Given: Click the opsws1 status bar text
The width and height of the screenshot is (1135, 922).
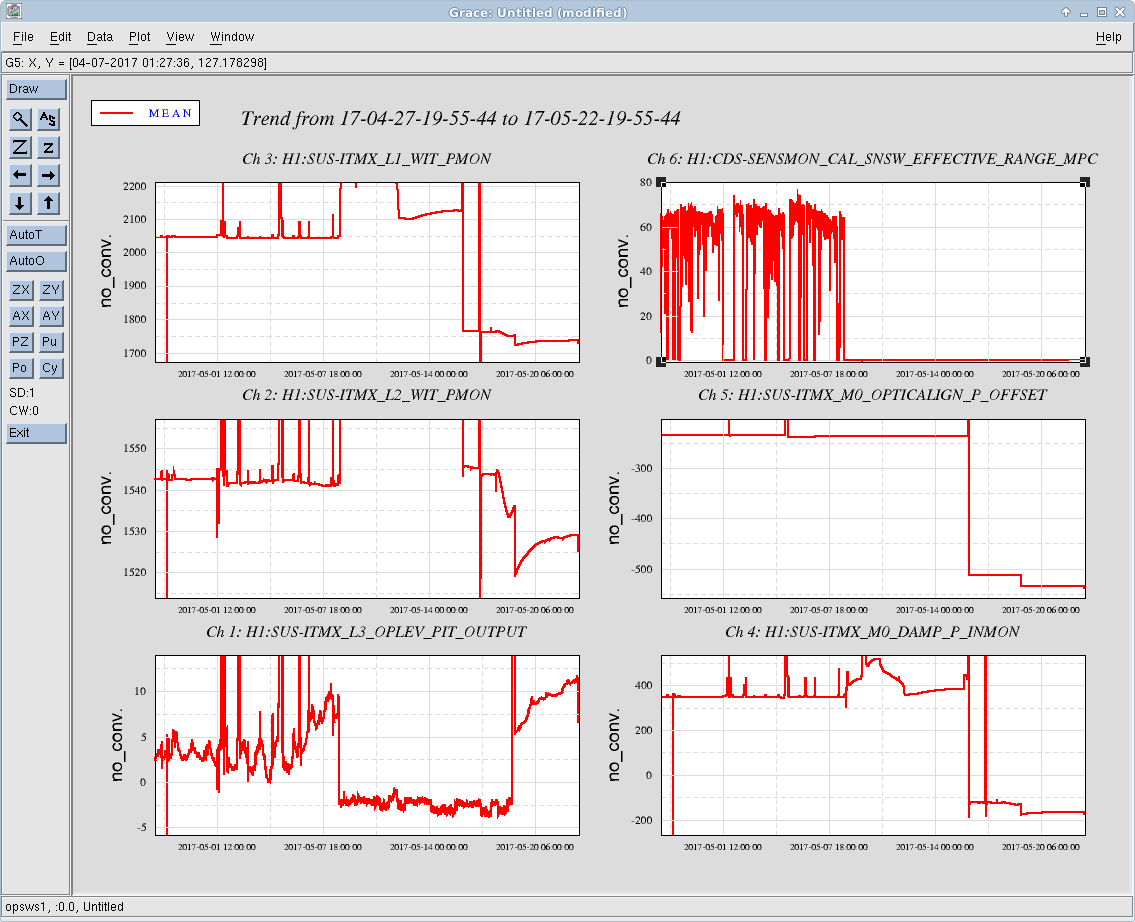Looking at the screenshot, I should [x=64, y=907].
